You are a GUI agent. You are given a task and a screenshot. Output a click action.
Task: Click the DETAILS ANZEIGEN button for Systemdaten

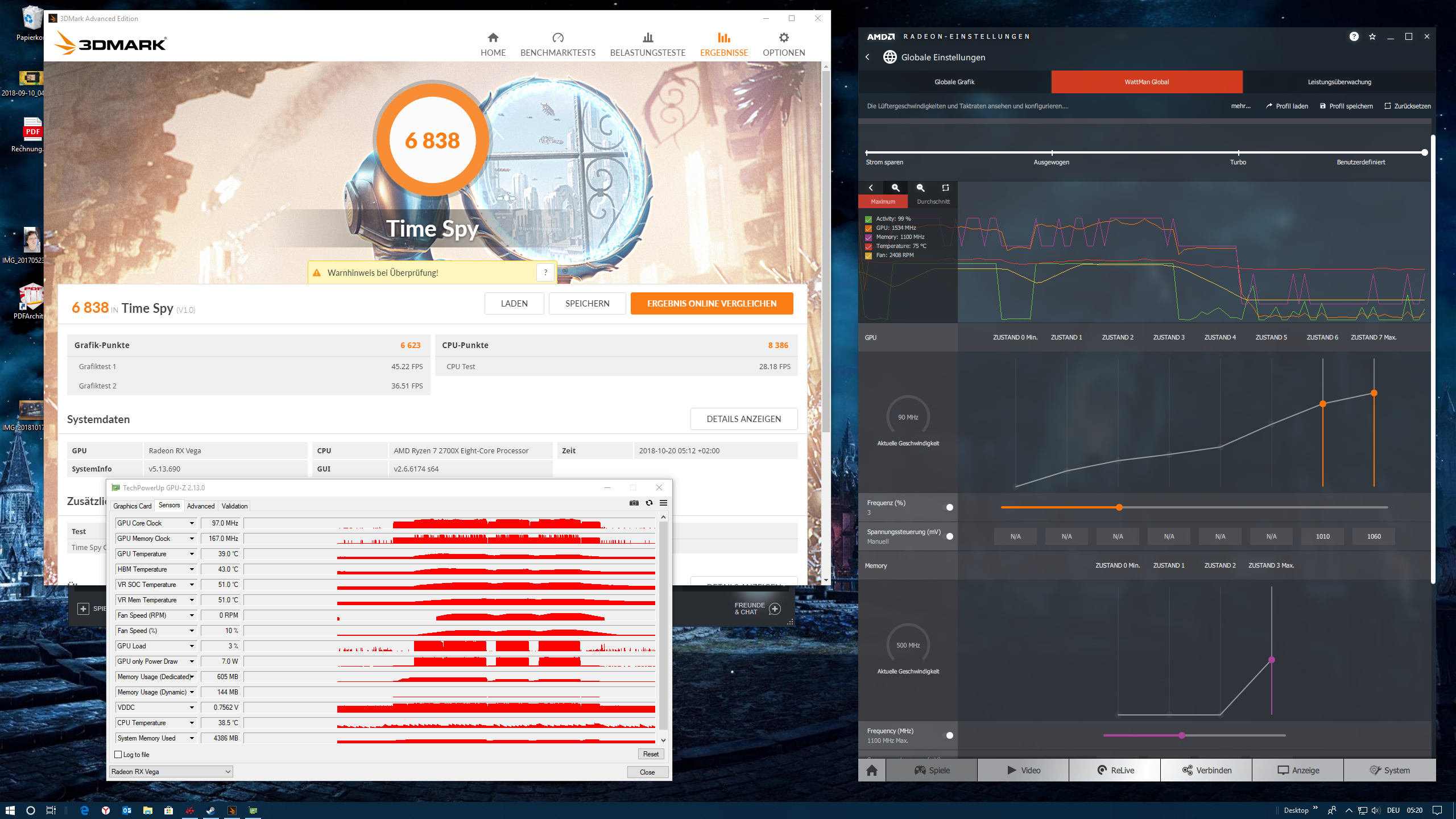click(x=743, y=419)
